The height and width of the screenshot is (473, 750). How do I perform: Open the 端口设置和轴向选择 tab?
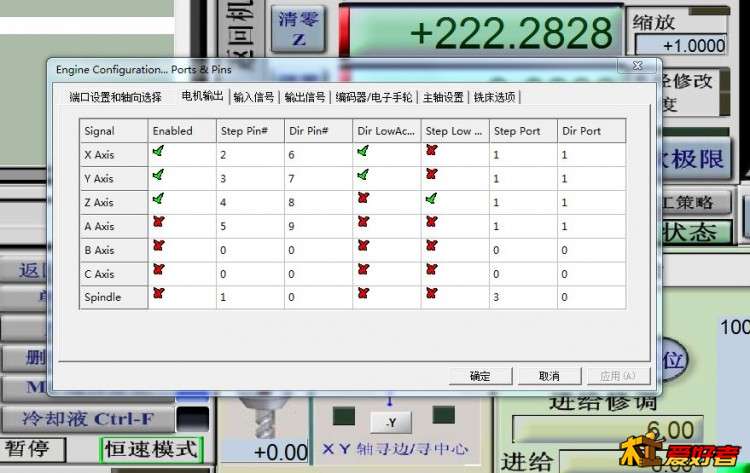[x=115, y=98]
